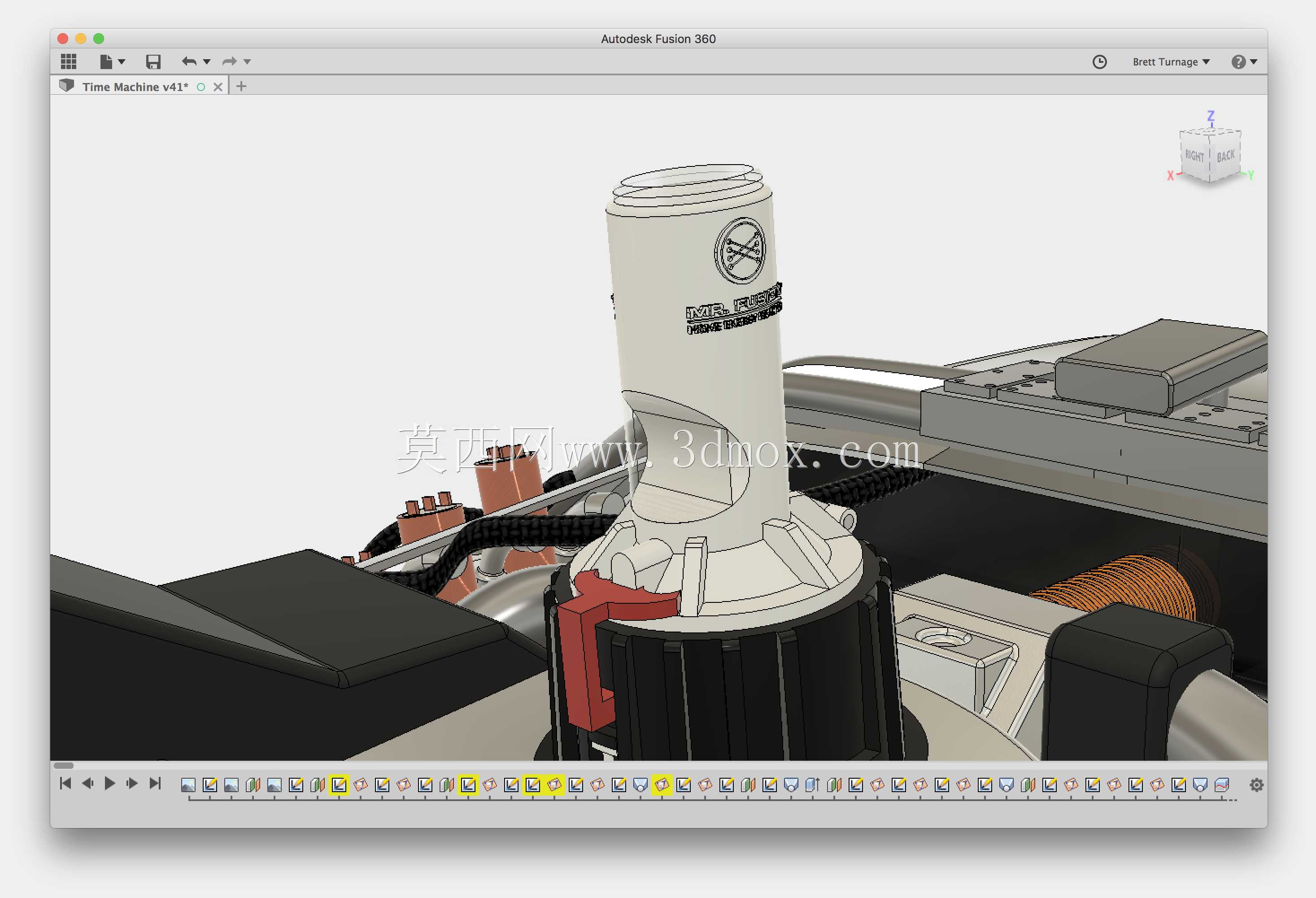Viewport: 1316px width, 898px height.
Task: Step back one feature in the timeline
Action: [x=87, y=783]
